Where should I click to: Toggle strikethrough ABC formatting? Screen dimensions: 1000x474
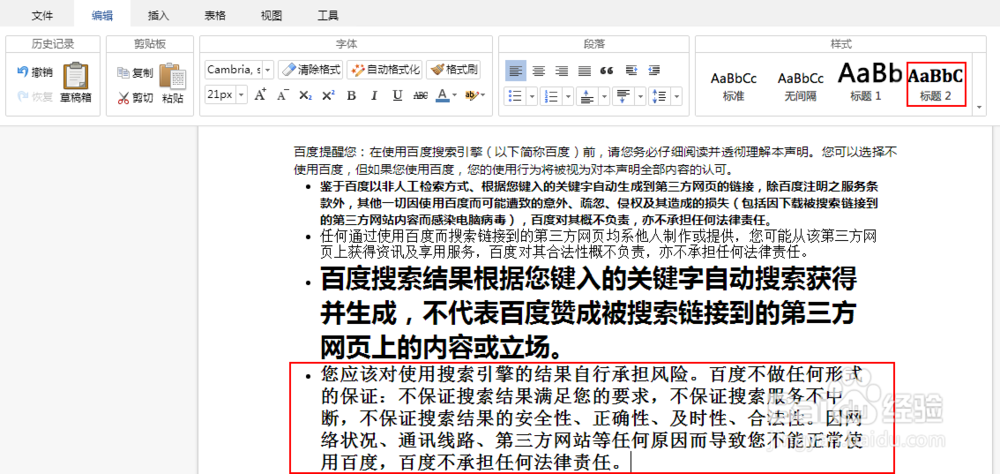(x=420, y=95)
